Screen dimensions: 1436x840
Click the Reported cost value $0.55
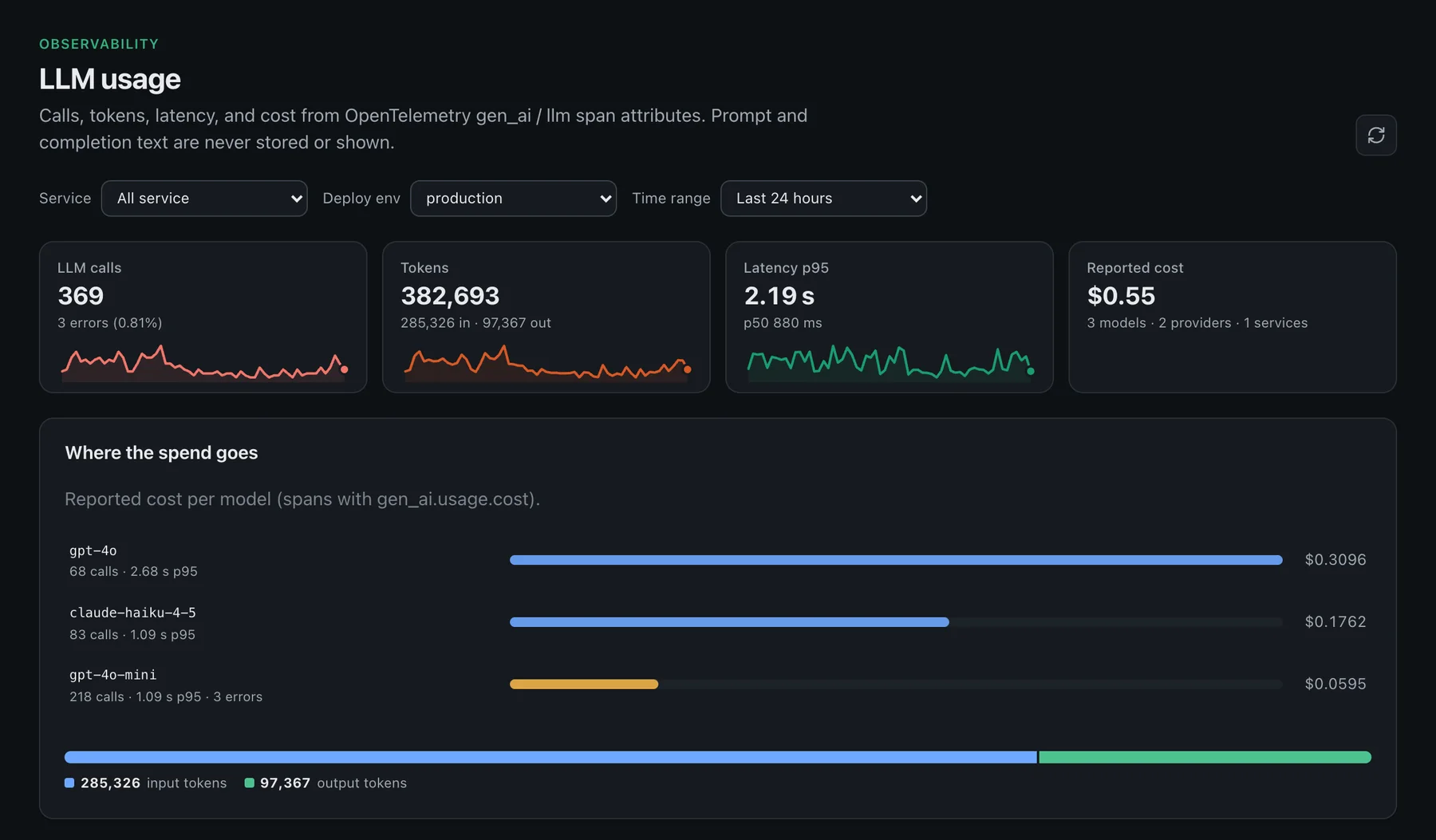[x=1121, y=296]
